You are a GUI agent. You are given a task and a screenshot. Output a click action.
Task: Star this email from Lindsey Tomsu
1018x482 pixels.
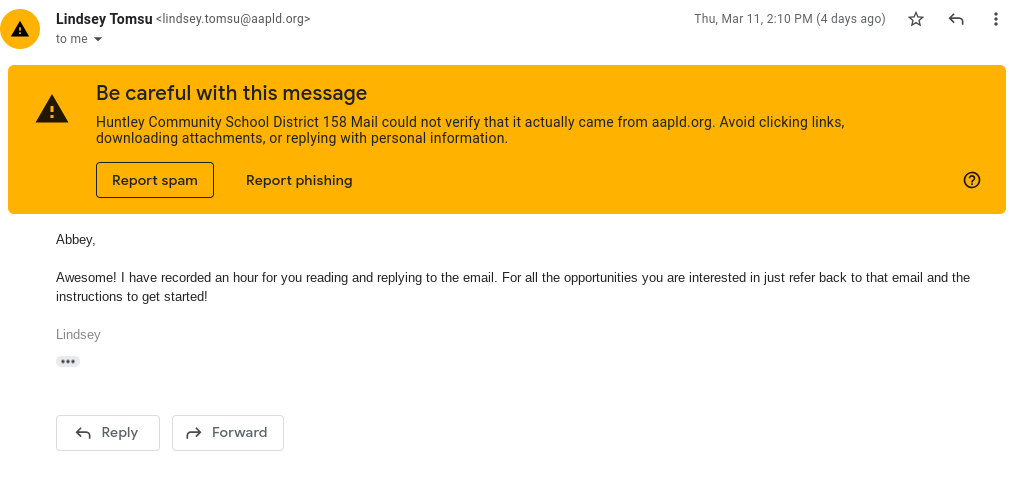(916, 19)
